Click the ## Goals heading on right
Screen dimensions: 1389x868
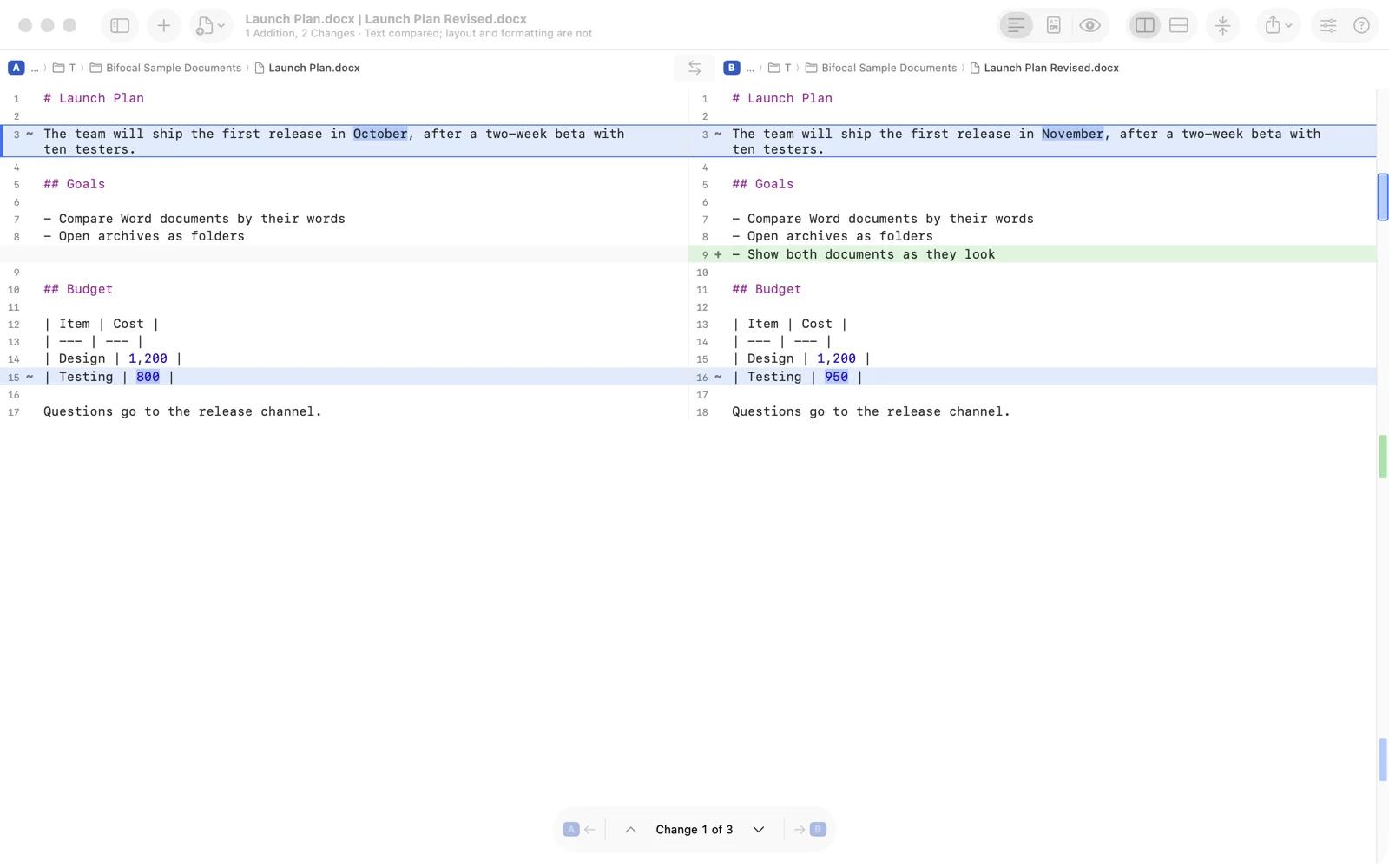click(762, 184)
